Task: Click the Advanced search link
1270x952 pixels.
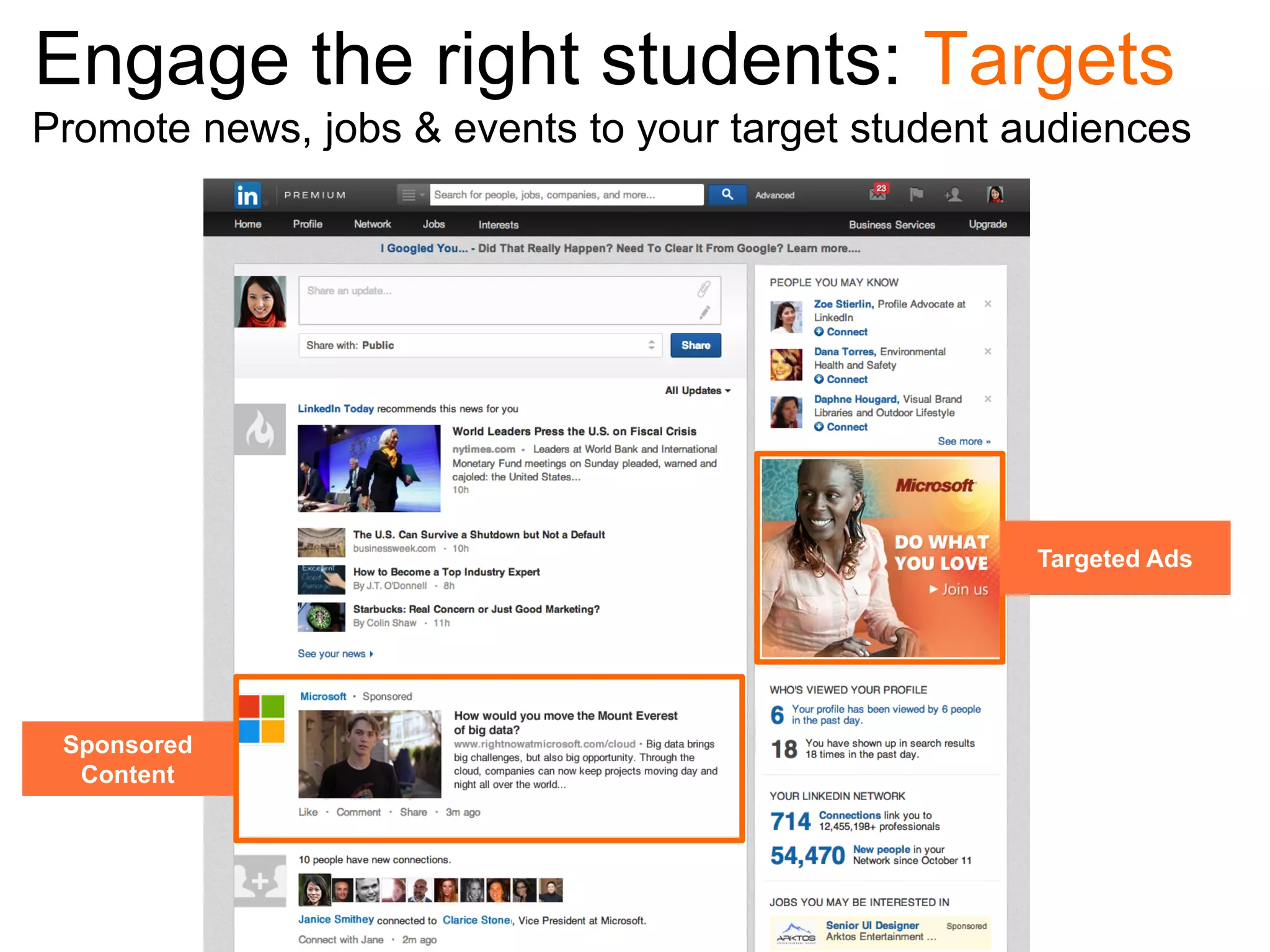Action: pos(775,195)
